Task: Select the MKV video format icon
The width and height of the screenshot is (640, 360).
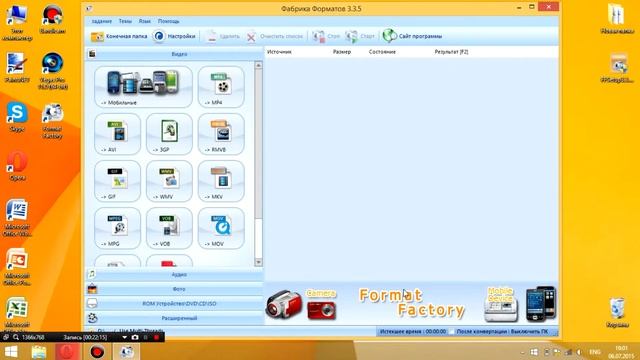Action: tap(221, 181)
